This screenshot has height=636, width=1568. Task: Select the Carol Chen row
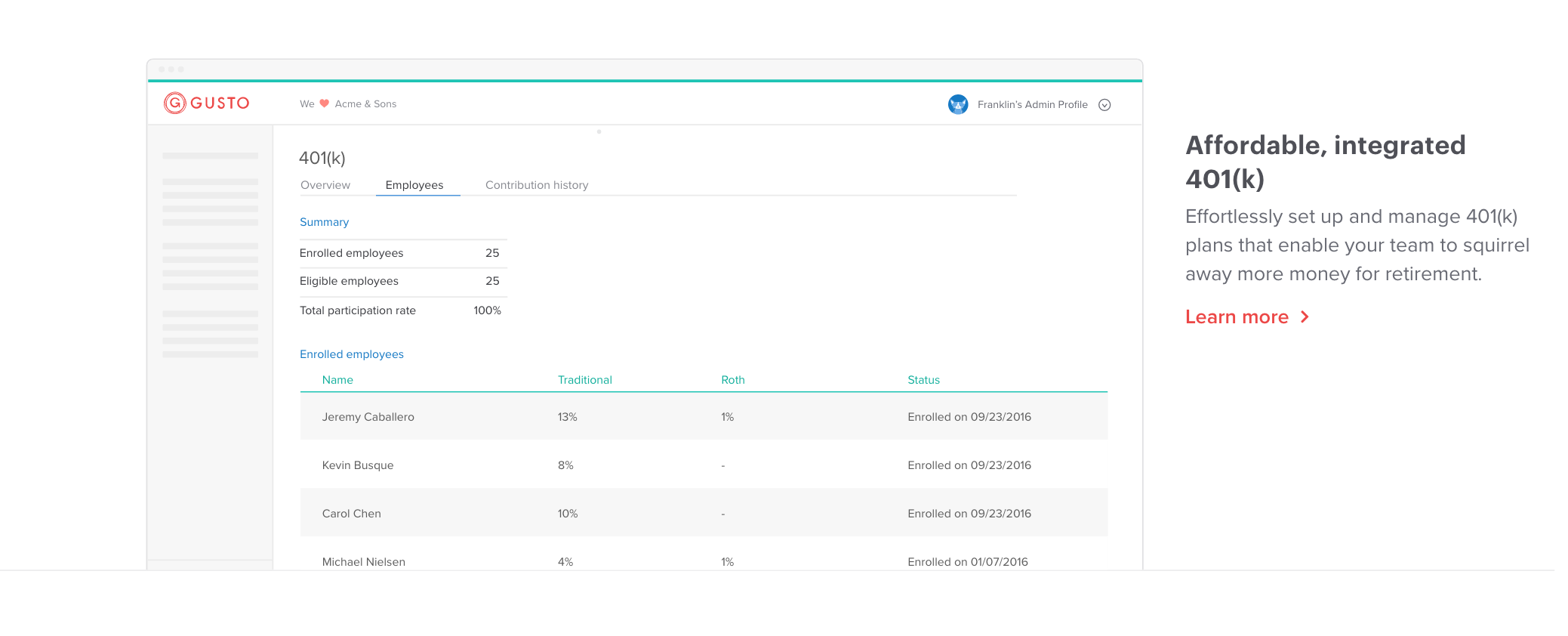point(704,514)
